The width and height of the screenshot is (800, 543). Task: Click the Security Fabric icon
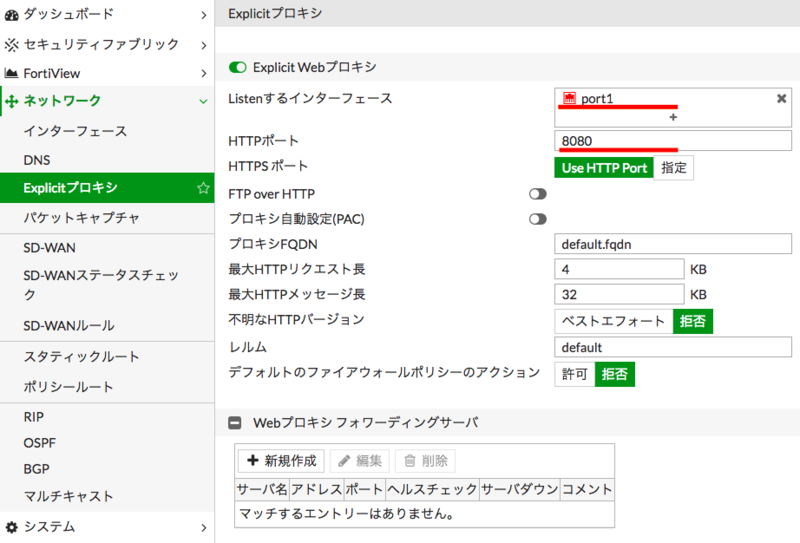click(x=11, y=45)
